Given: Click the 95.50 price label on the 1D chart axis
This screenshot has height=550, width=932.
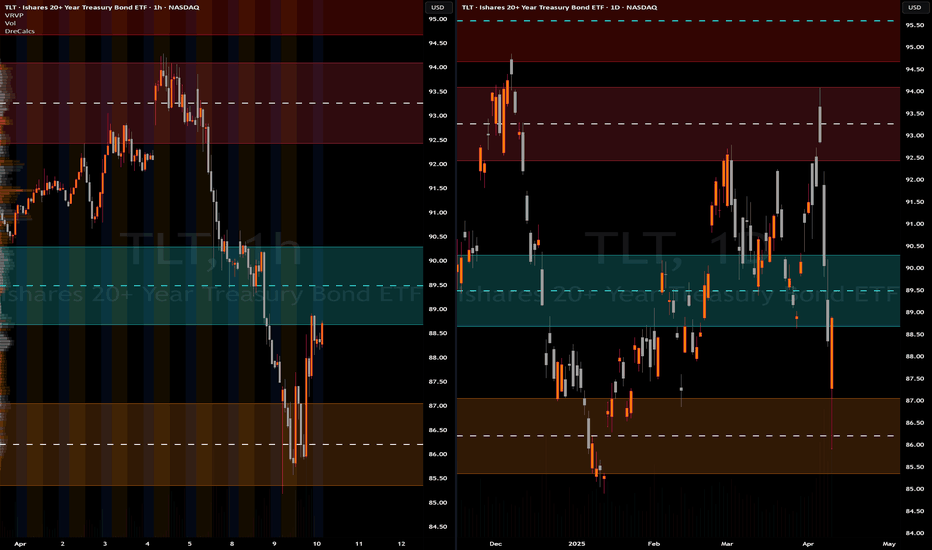Looking at the screenshot, I should [915, 25].
